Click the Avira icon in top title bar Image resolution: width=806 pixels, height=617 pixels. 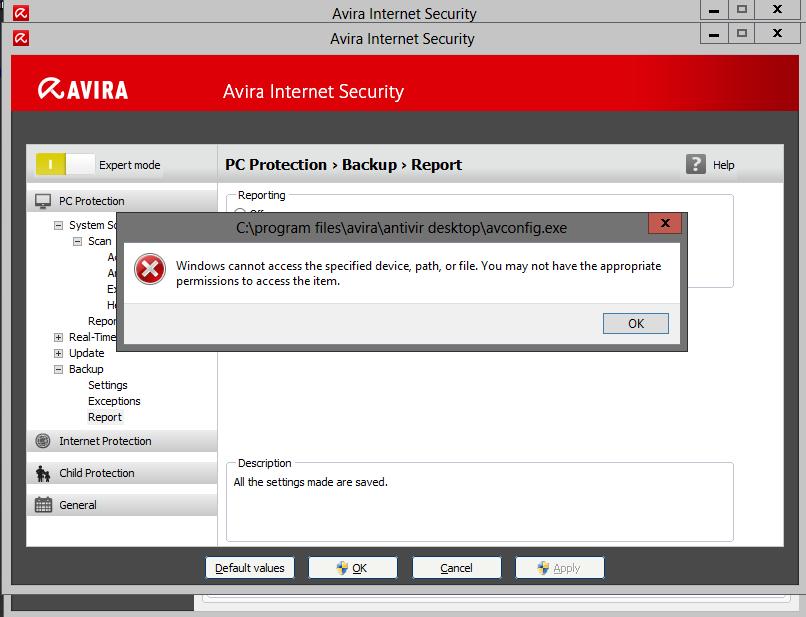point(21,13)
